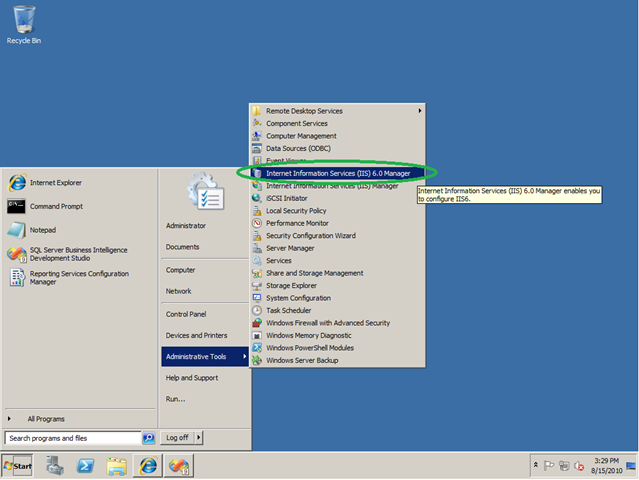The width and height of the screenshot is (639, 480).
Task: Select Administrative Tools in Start menu
Action: 205,357
